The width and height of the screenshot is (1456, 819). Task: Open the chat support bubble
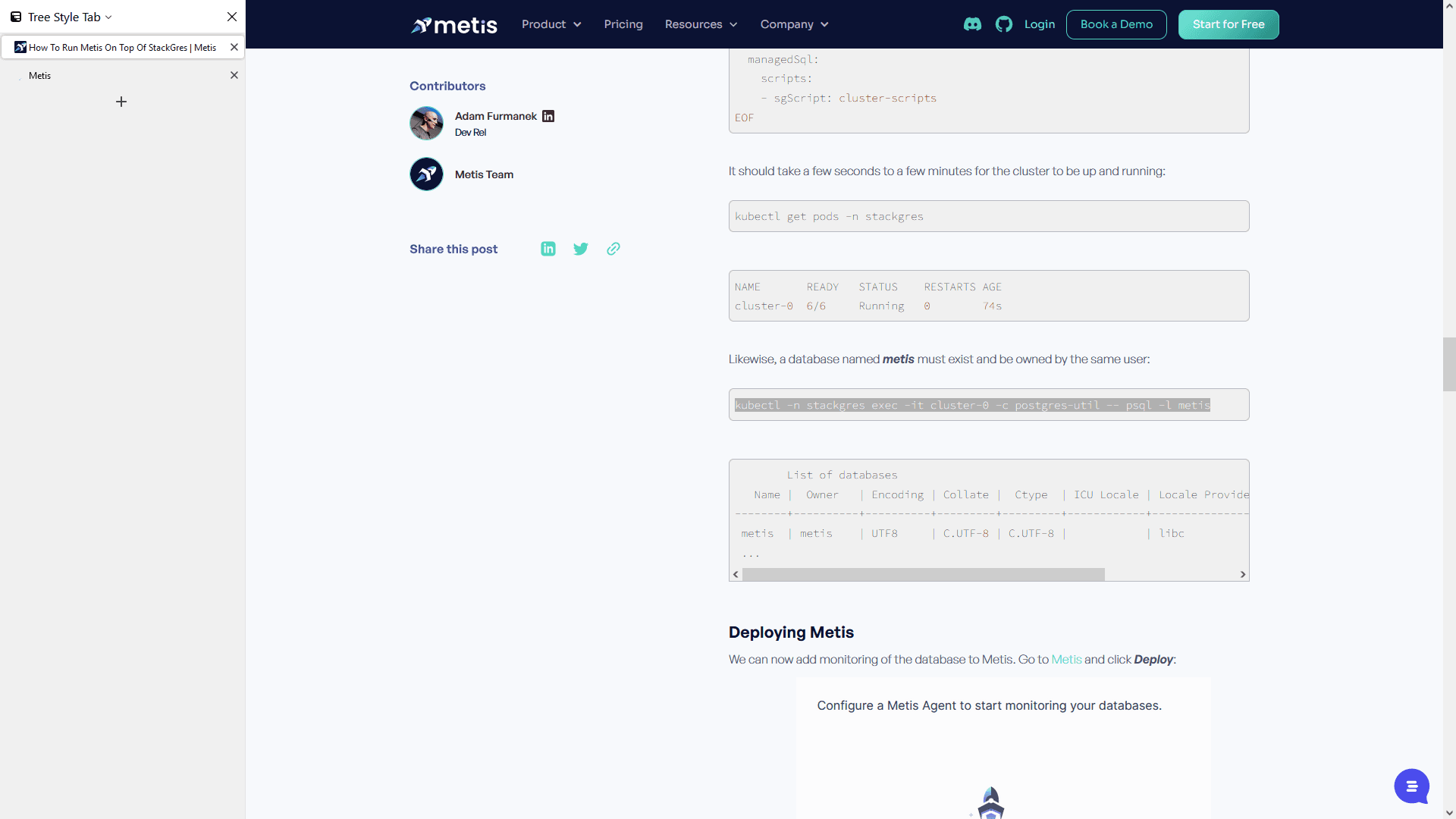[1411, 786]
